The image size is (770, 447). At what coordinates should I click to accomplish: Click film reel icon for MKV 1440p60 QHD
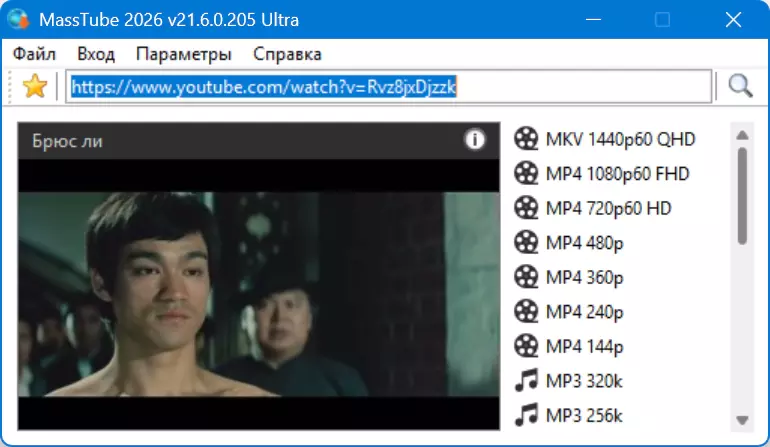point(526,139)
